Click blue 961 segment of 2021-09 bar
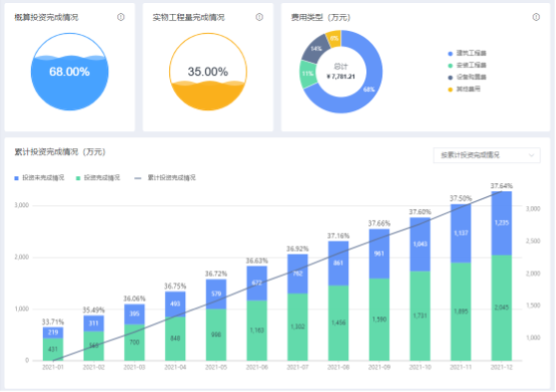Viewport: 556px width, 392px height. pos(379,254)
